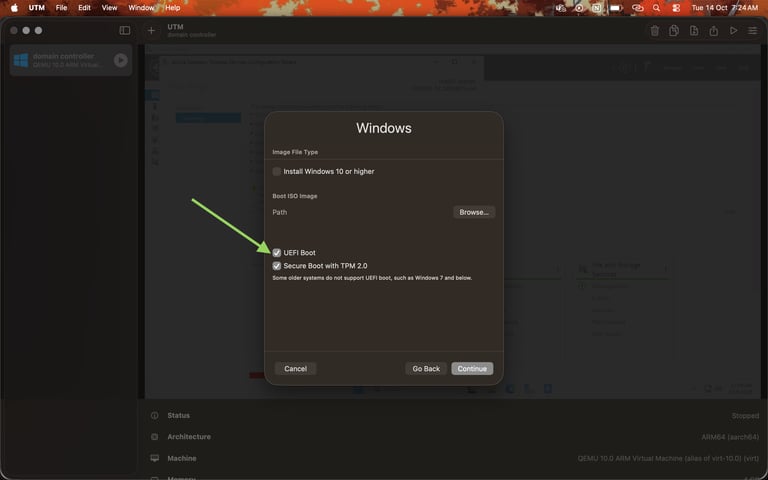Click the Windows logo of domain controller
The height and width of the screenshot is (480, 768).
pos(21,60)
